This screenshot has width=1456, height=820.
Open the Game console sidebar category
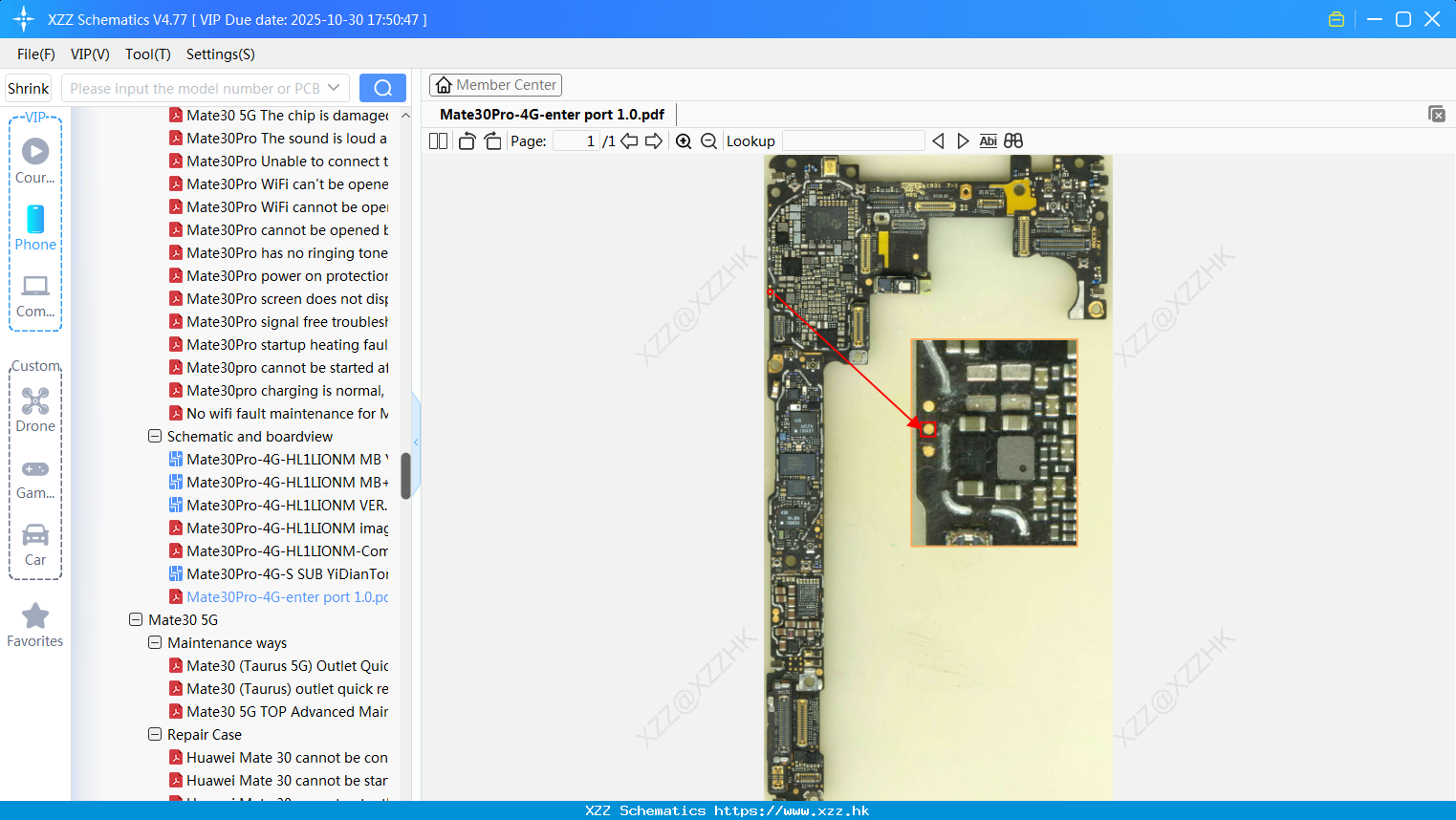(x=35, y=478)
